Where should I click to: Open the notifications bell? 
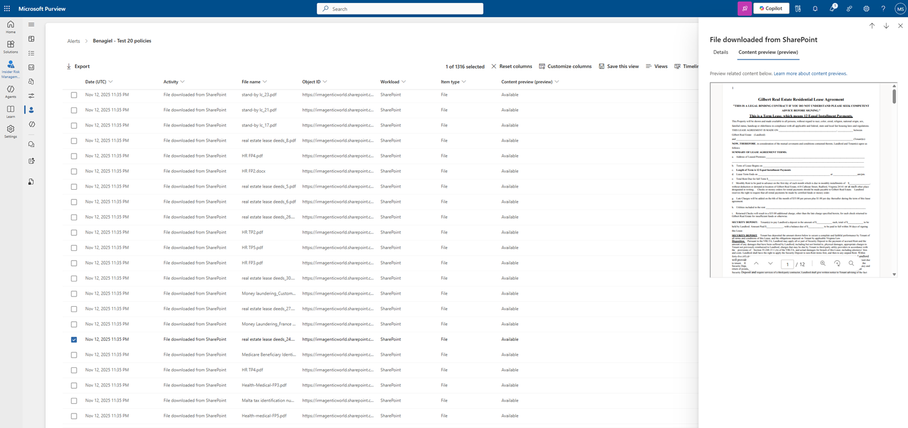click(x=815, y=9)
